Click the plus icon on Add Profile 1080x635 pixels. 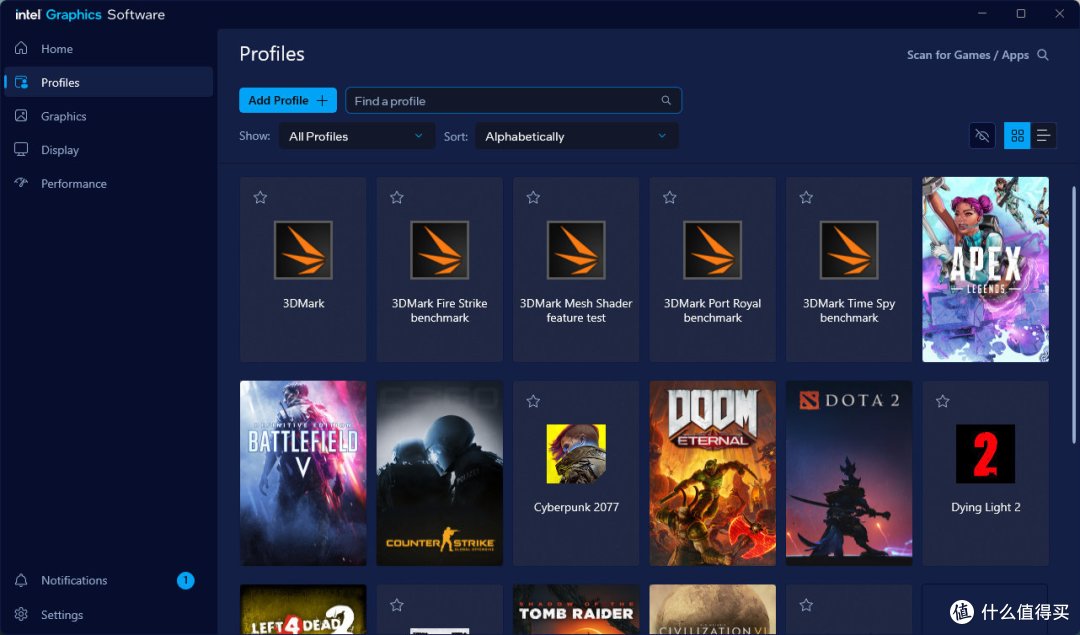click(322, 101)
